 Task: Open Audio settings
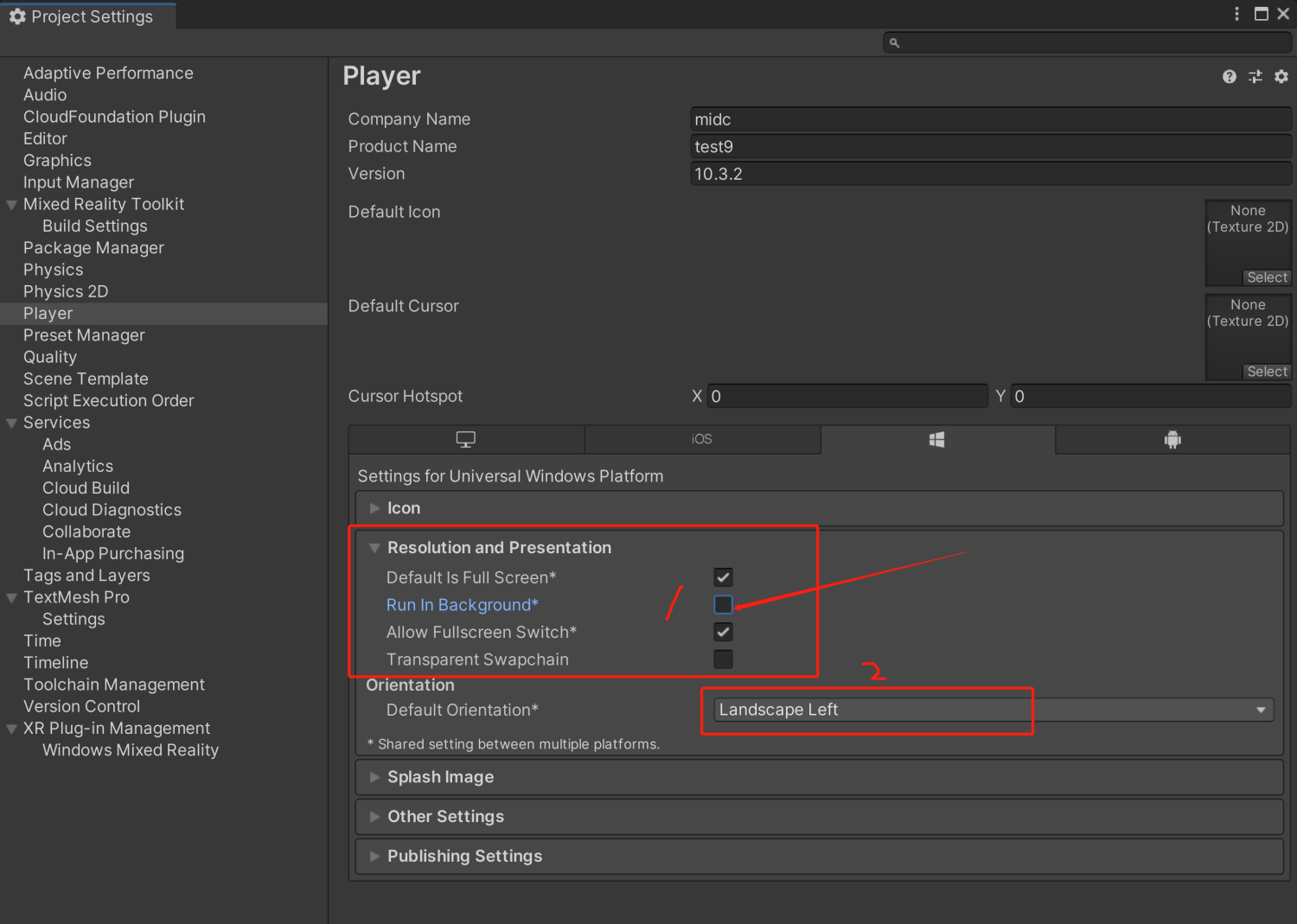tap(45, 95)
